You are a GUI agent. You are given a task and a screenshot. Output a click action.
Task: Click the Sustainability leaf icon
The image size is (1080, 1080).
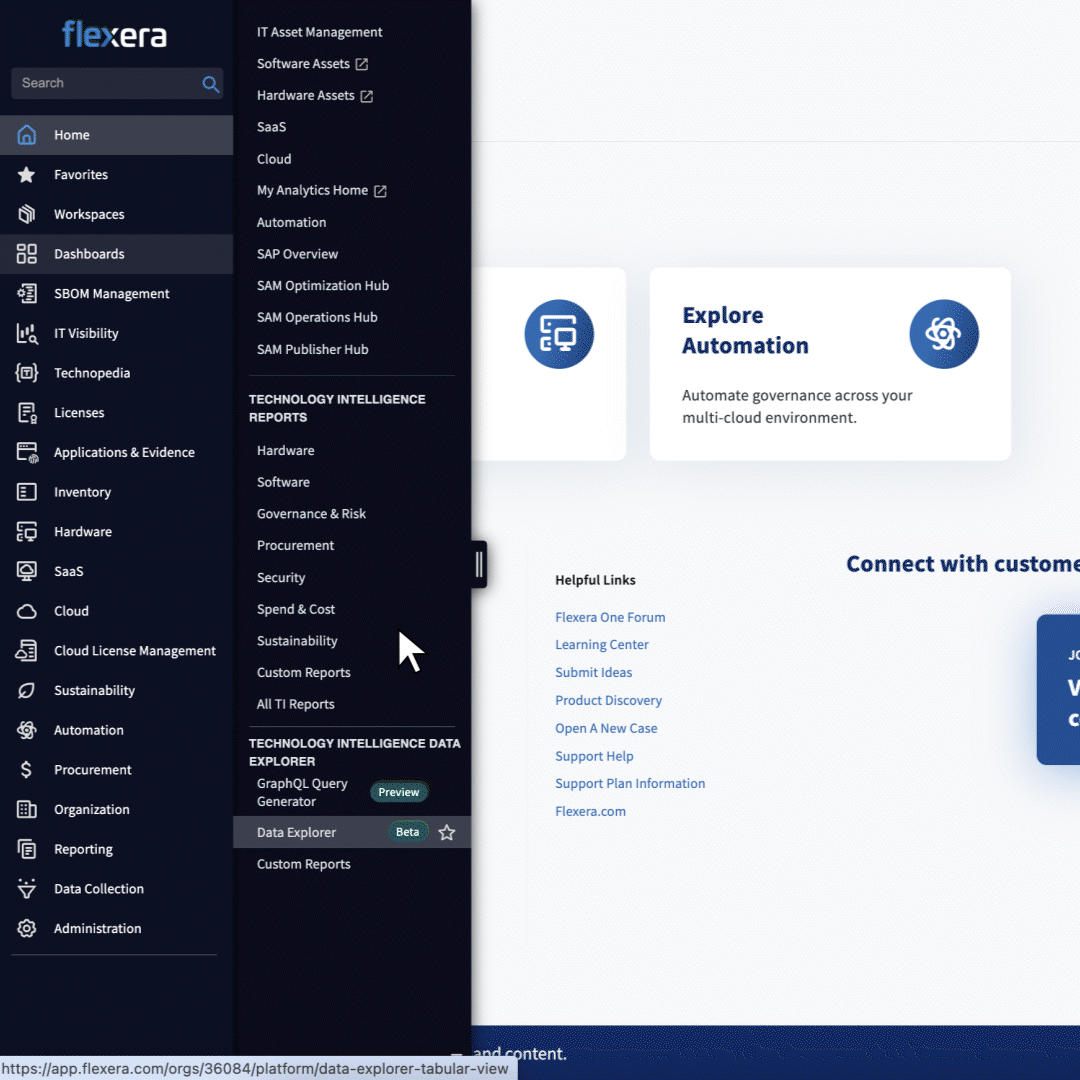pyautogui.click(x=27, y=691)
